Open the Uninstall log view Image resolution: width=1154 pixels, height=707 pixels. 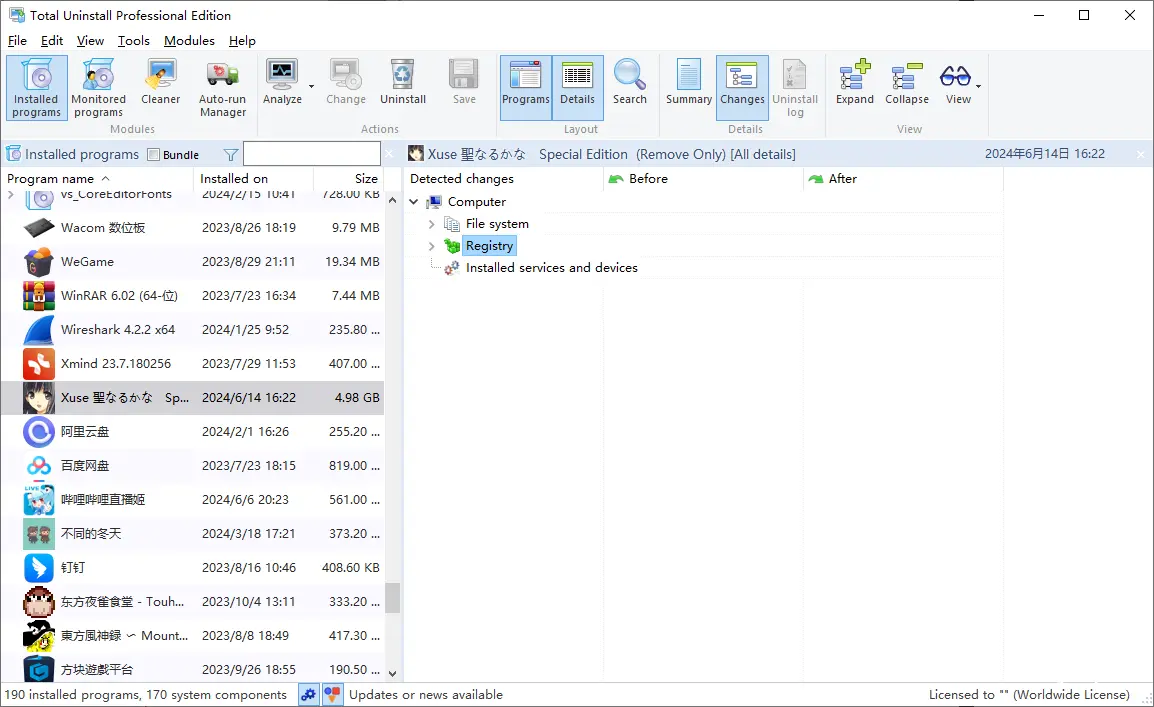click(795, 88)
